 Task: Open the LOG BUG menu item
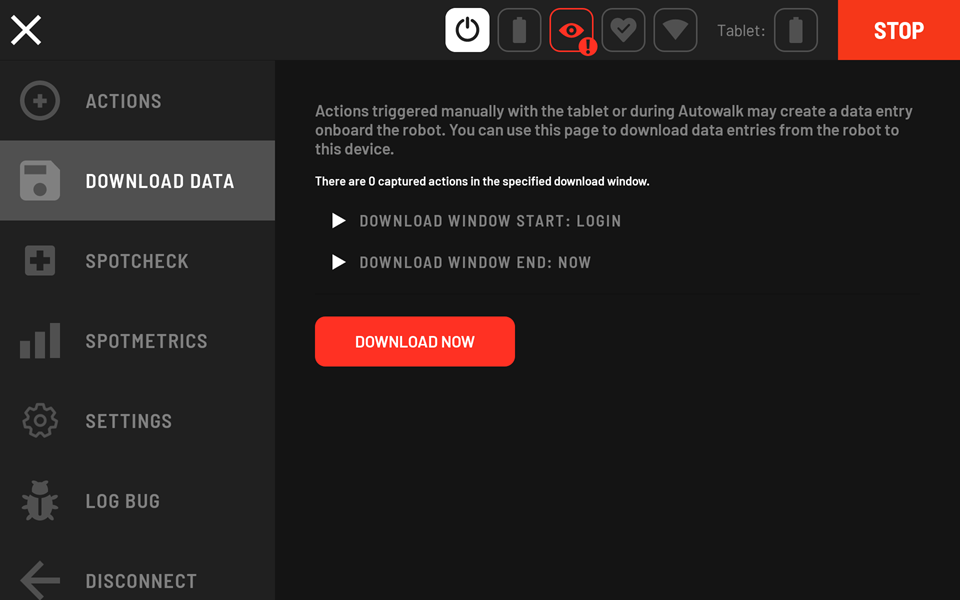coord(137,501)
